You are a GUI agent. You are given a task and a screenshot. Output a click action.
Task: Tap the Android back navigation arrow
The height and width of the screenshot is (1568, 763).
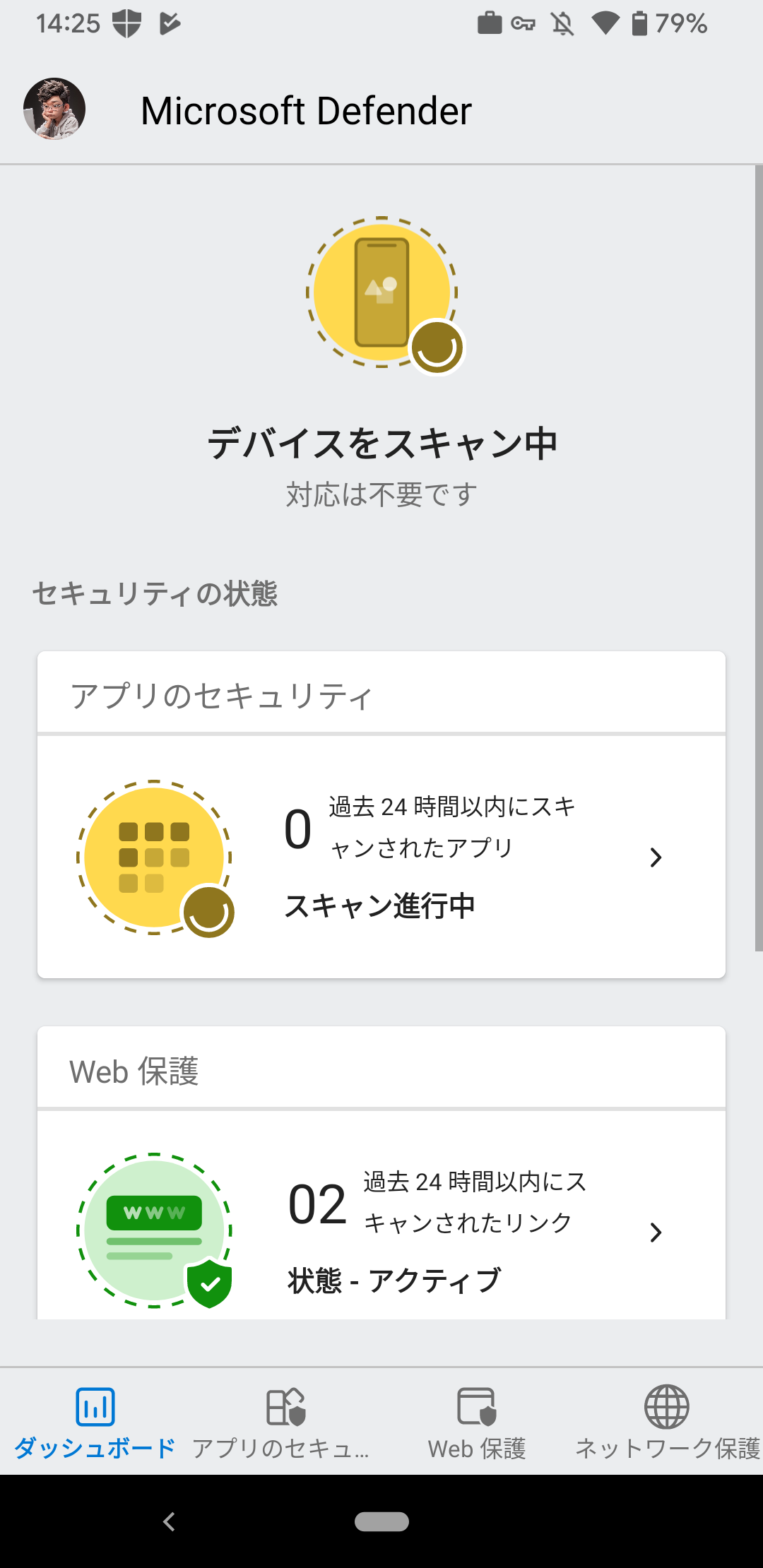click(x=169, y=1521)
